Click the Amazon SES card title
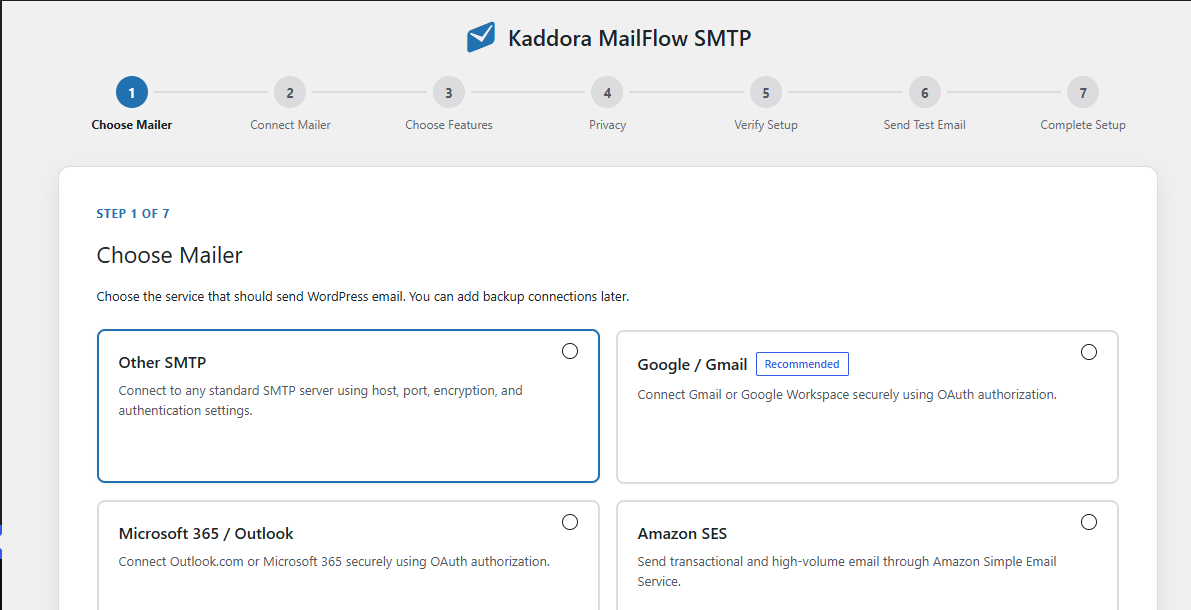This screenshot has width=1191, height=610. click(x=682, y=533)
